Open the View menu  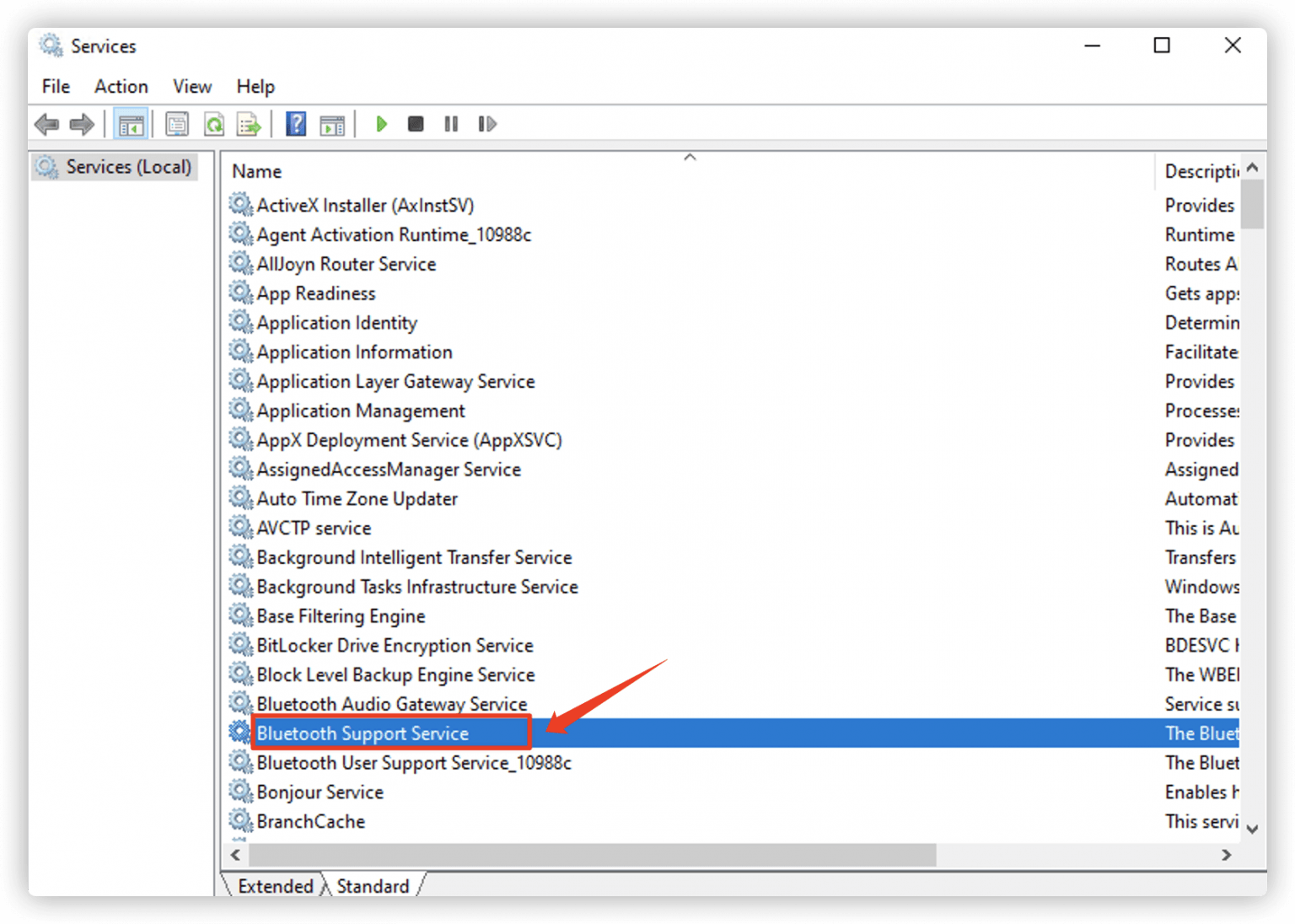point(192,86)
